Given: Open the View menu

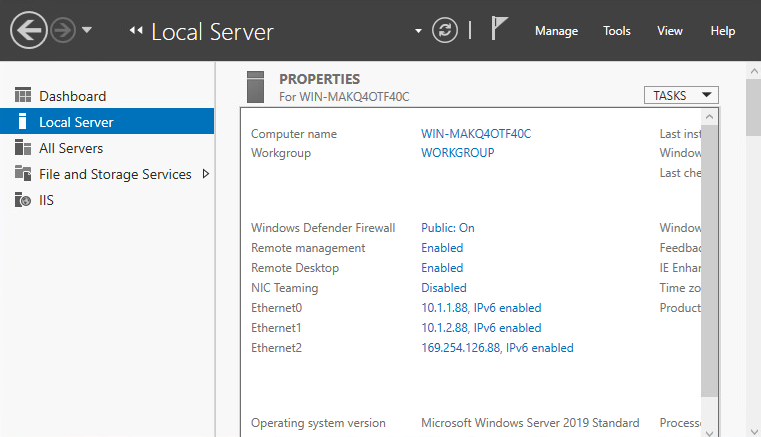Looking at the screenshot, I should pos(670,31).
